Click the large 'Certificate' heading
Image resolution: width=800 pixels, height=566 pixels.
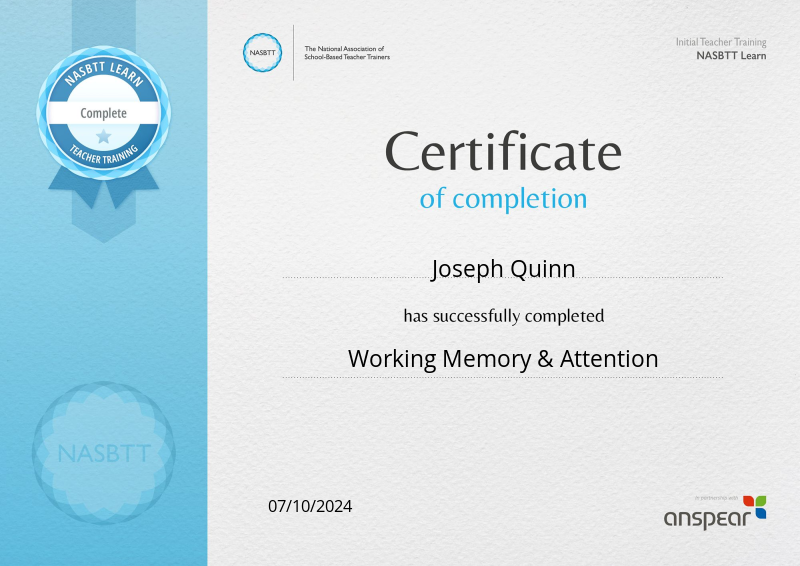[x=503, y=153]
